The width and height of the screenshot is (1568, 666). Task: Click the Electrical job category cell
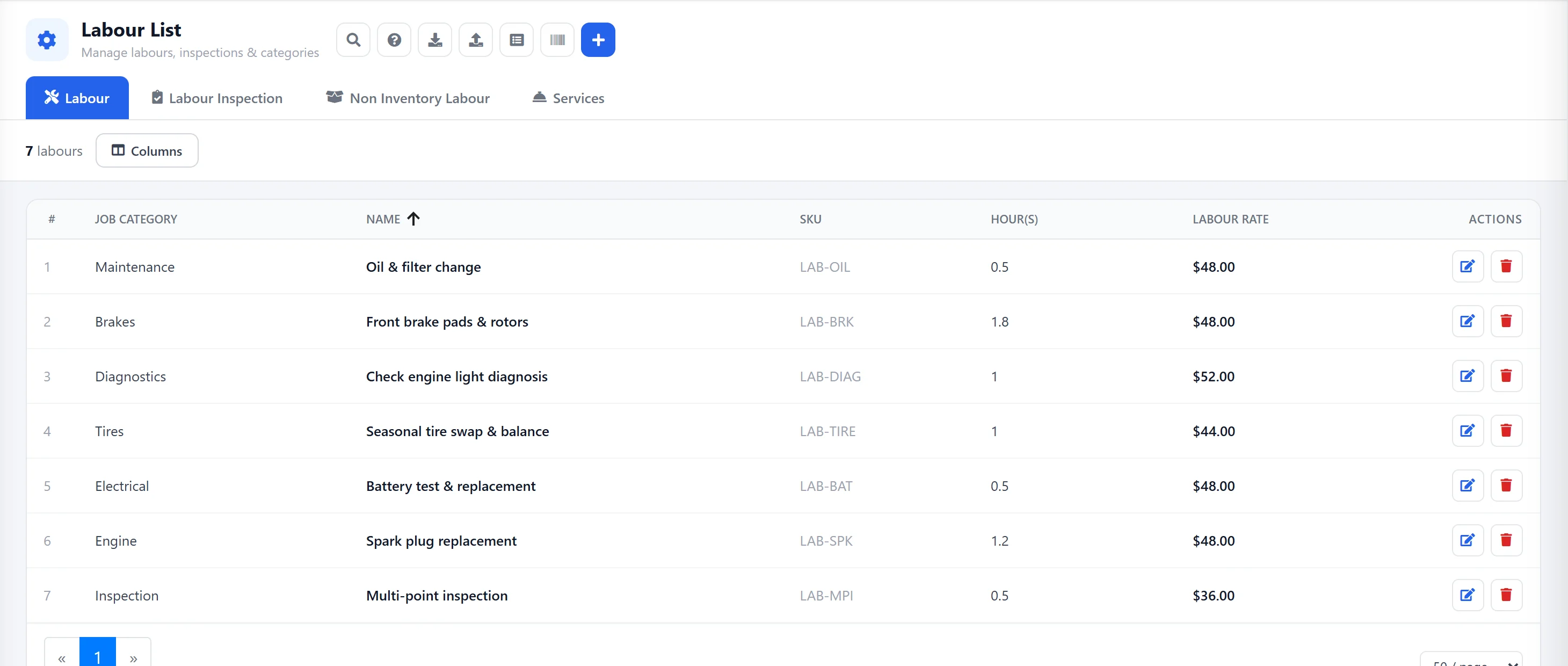click(x=122, y=486)
